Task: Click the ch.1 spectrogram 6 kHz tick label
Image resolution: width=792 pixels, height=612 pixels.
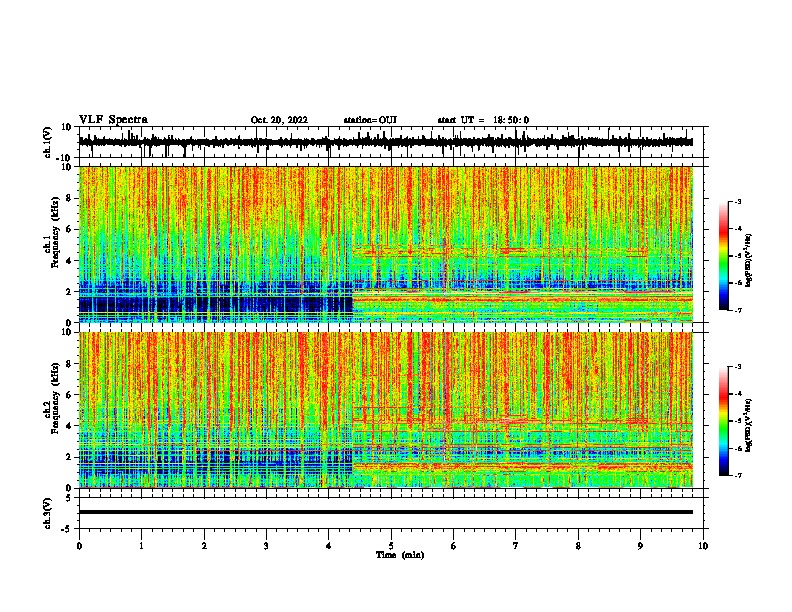Action: tap(69, 230)
